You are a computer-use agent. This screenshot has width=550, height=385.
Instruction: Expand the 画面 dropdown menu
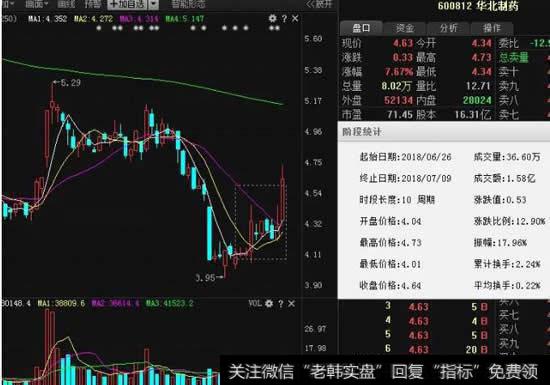pos(36,4)
